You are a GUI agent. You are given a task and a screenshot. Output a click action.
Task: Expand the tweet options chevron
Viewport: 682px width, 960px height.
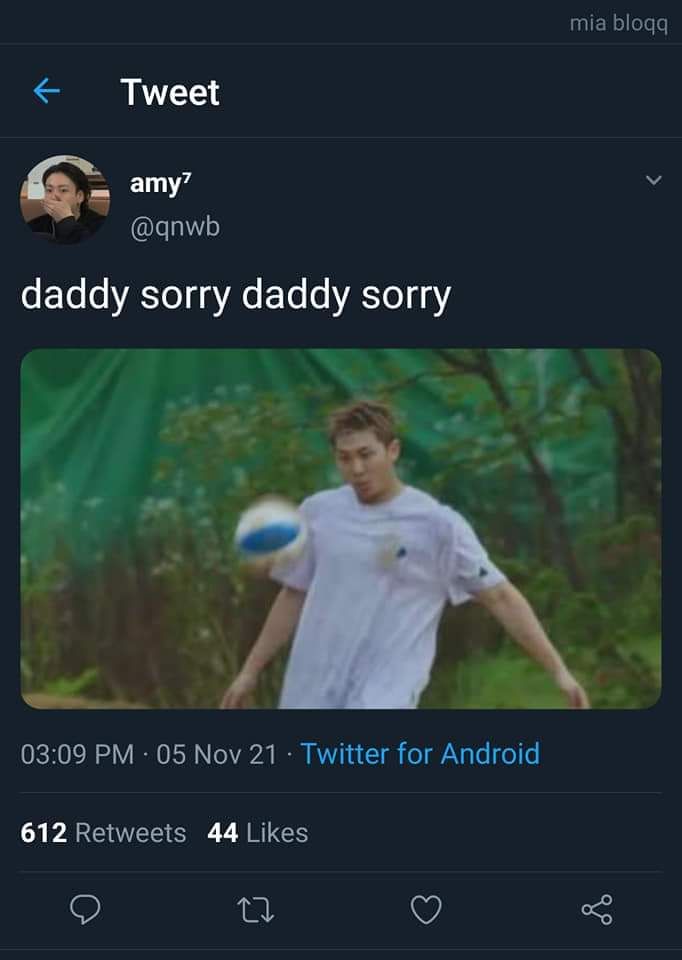click(x=654, y=180)
